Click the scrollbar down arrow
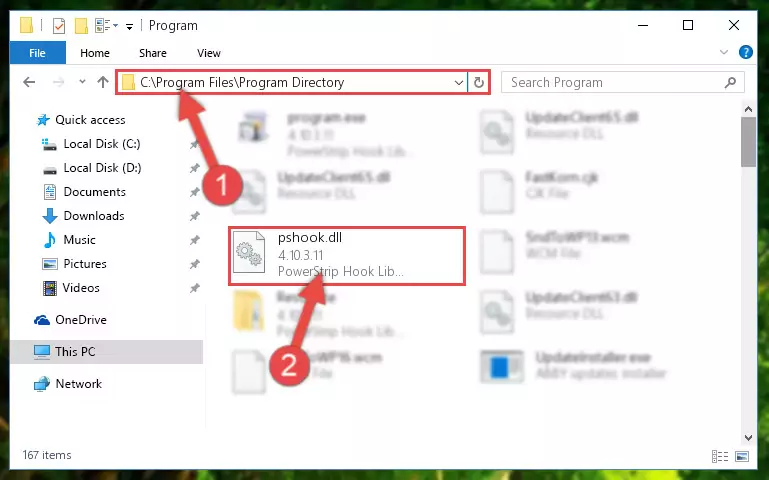Screen dimensions: 769x480 pyautogui.click(x=748, y=437)
